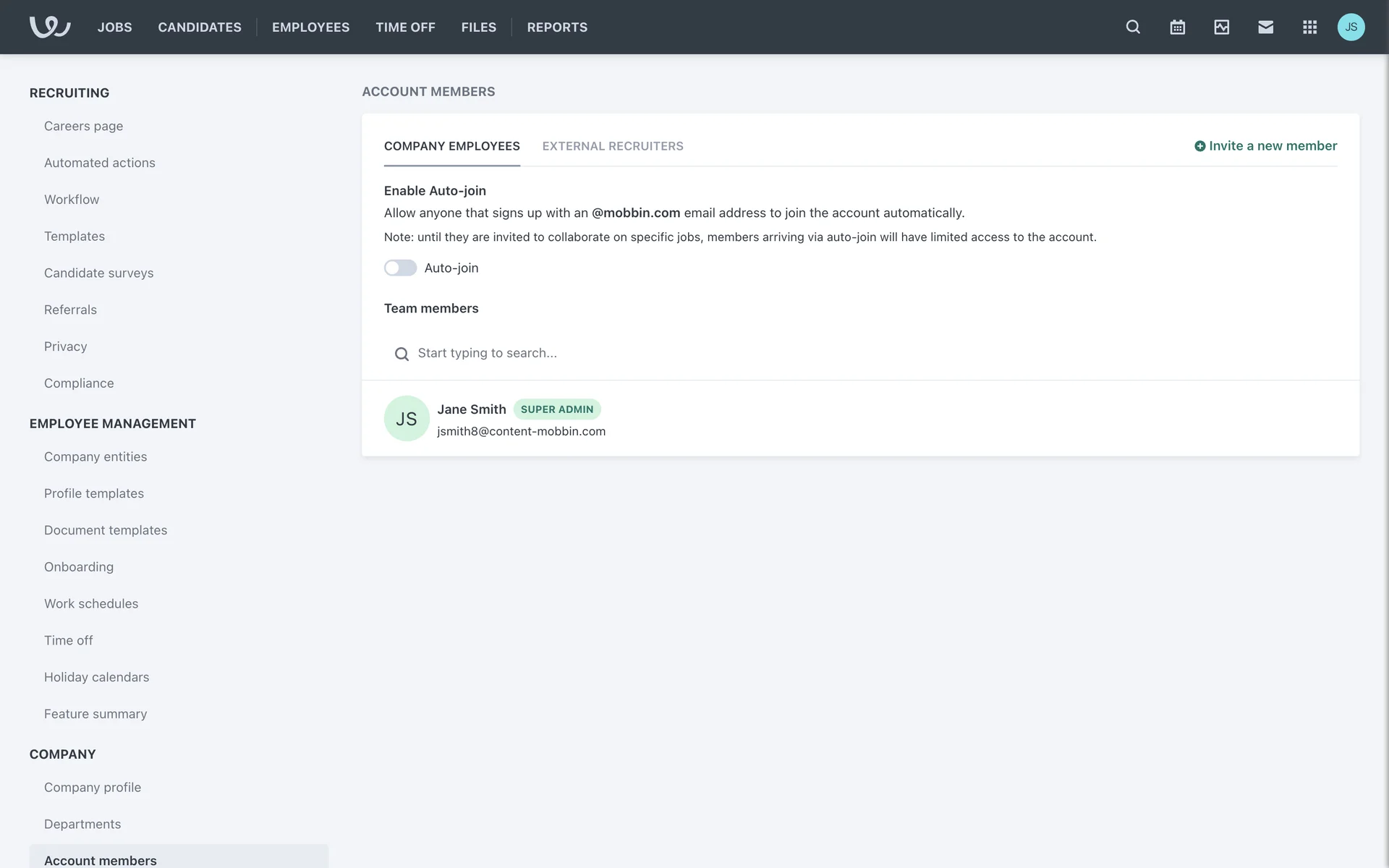Click the Super Admin badge
1389x868 pixels.
(x=556, y=409)
